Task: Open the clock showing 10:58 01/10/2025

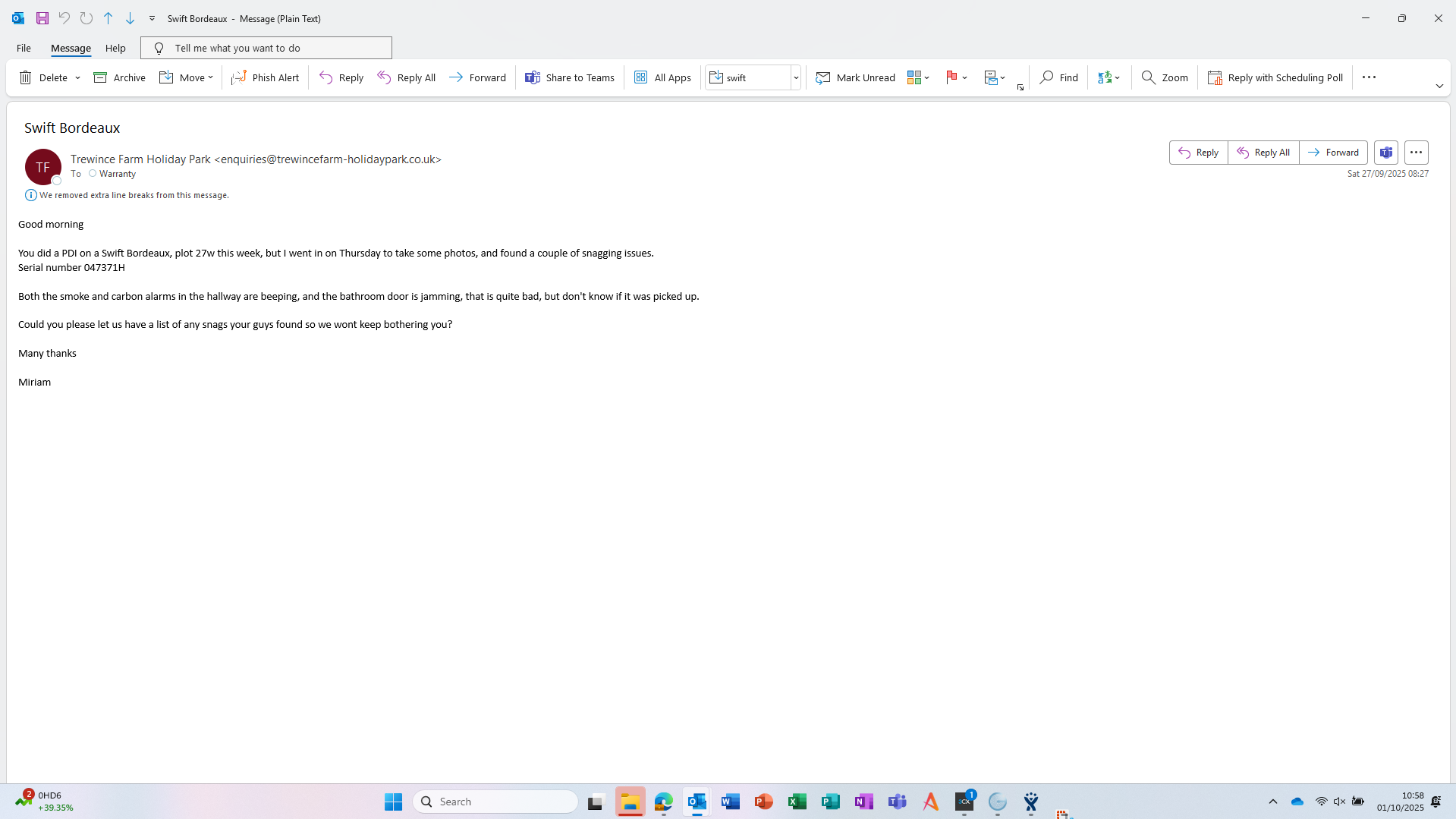Action: click(1401, 802)
